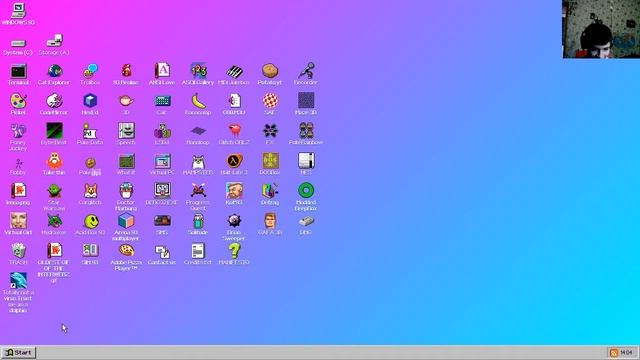Viewport: 640px width, 360px height.
Task: Open the Trash bin icon
Action: 18,251
